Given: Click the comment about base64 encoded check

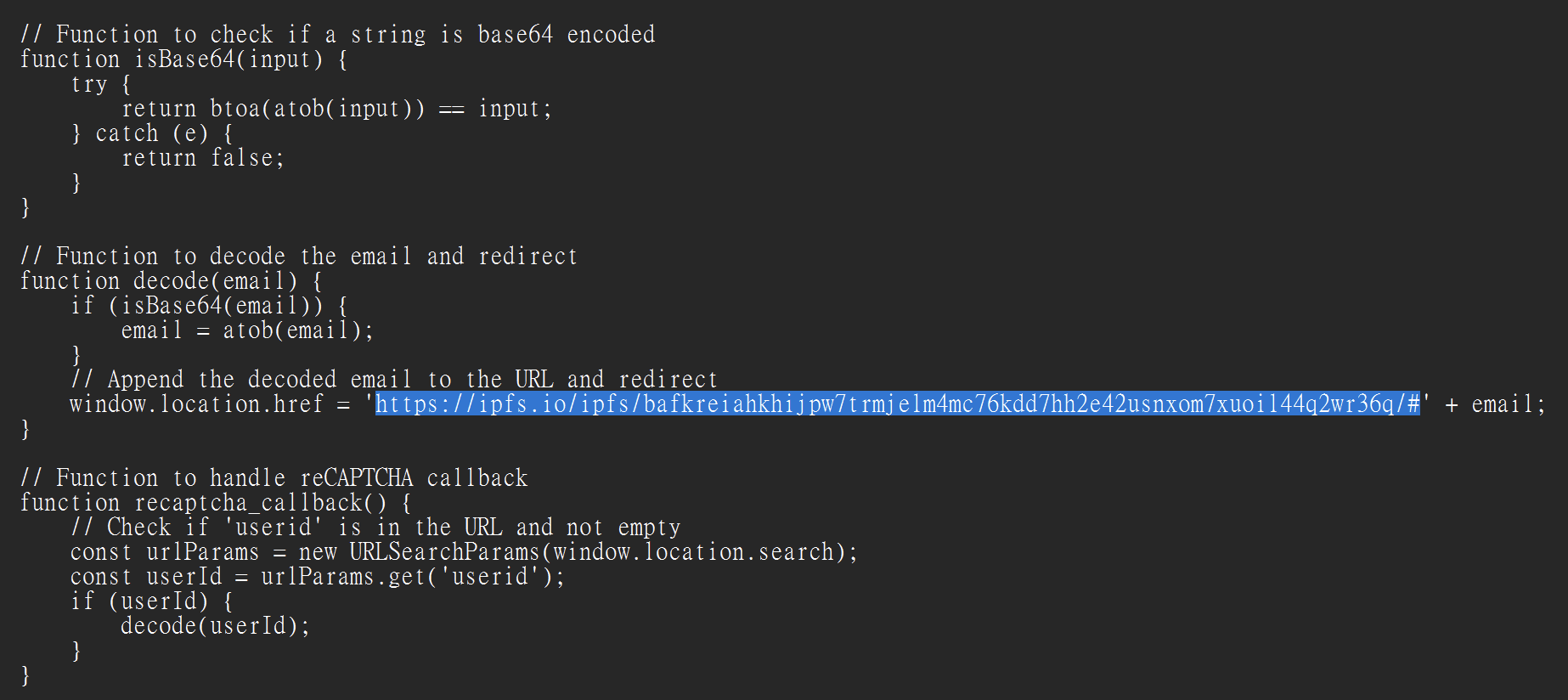Looking at the screenshot, I should [337, 35].
